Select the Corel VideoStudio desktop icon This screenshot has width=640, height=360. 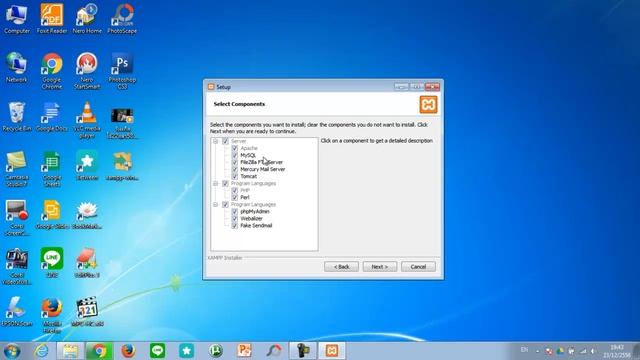(x=17, y=267)
